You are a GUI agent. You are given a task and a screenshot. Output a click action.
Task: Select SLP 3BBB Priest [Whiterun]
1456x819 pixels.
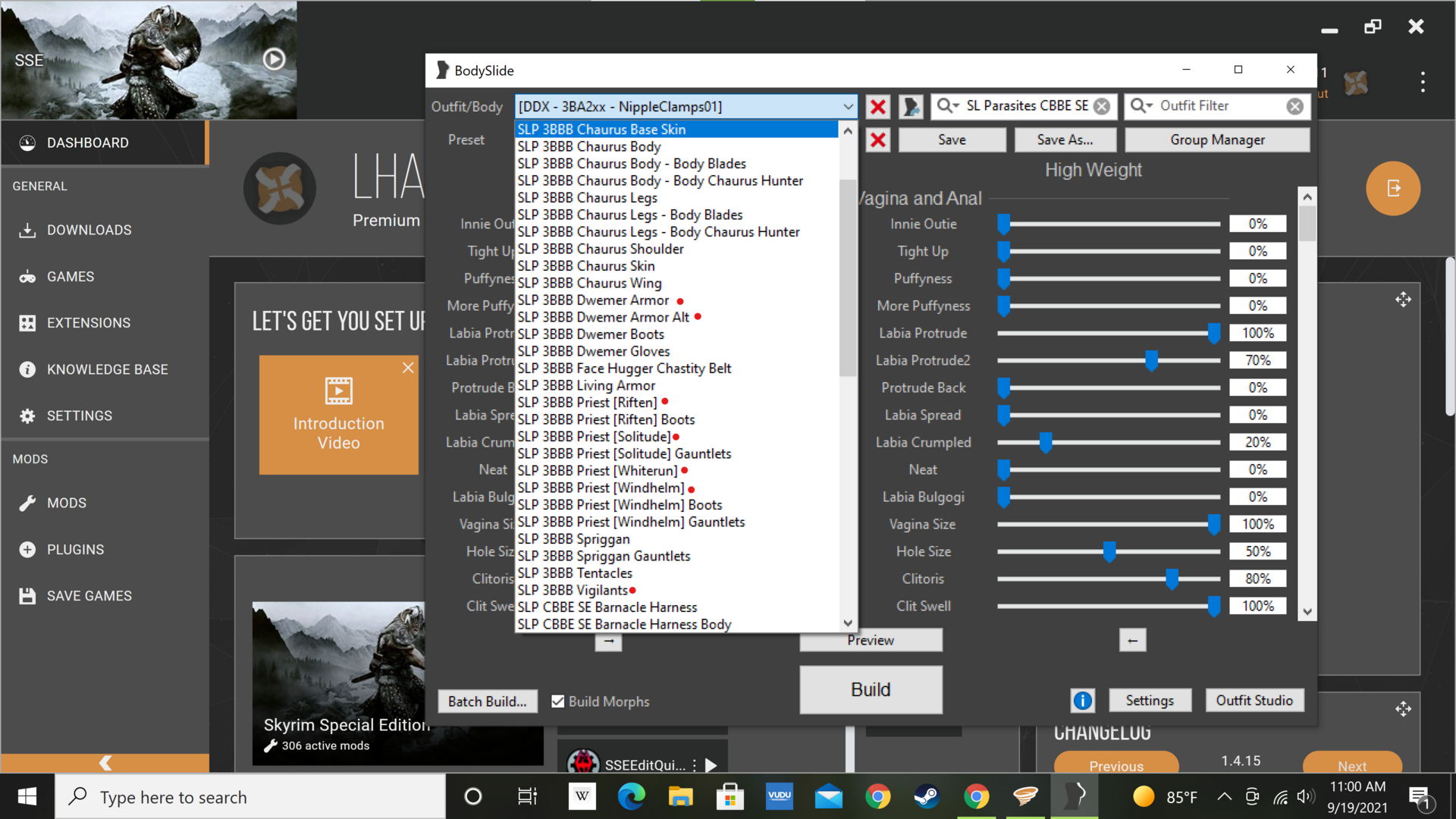[676, 471]
